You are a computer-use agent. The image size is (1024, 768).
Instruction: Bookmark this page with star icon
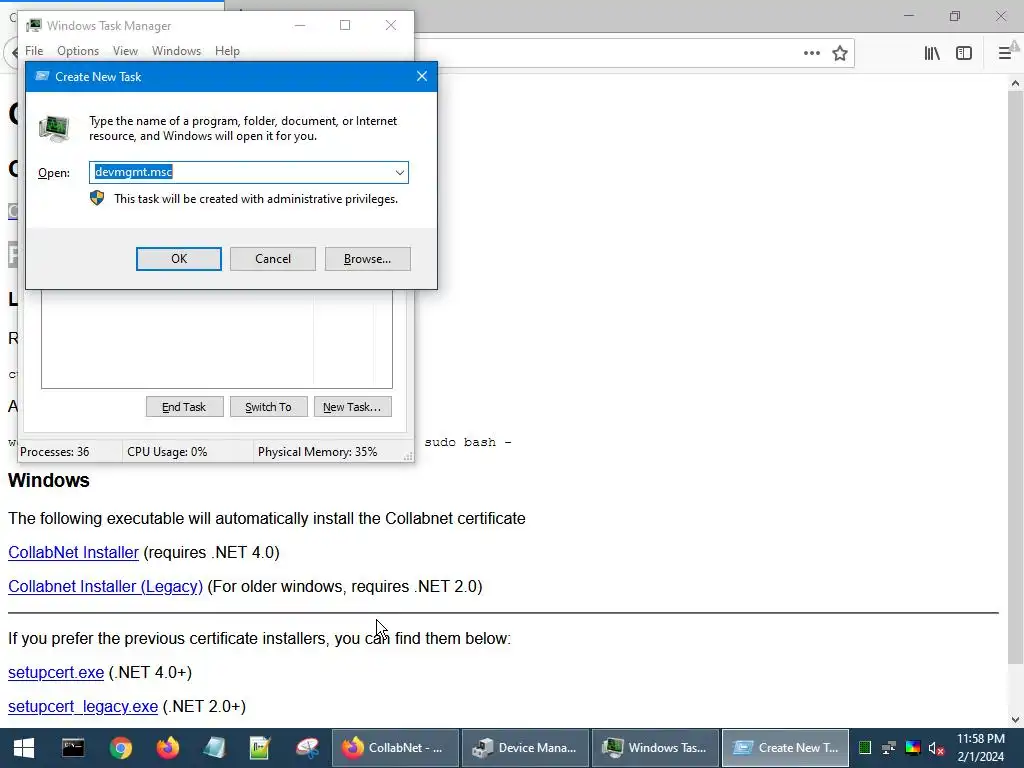tap(840, 53)
